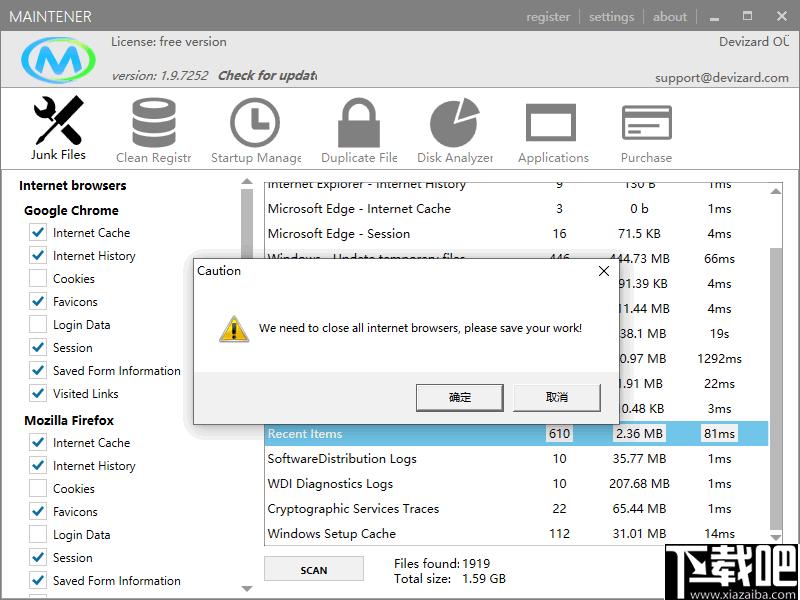Click the Purchase card icon
800x600 pixels.
click(647, 122)
